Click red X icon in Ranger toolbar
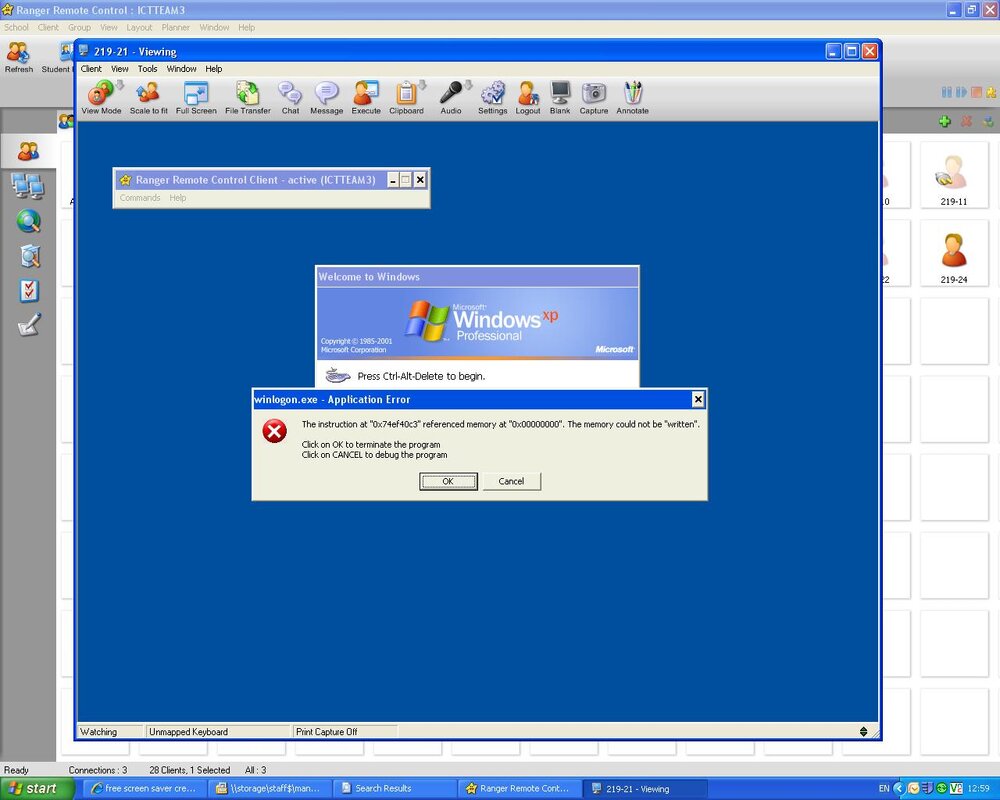 [x=967, y=121]
